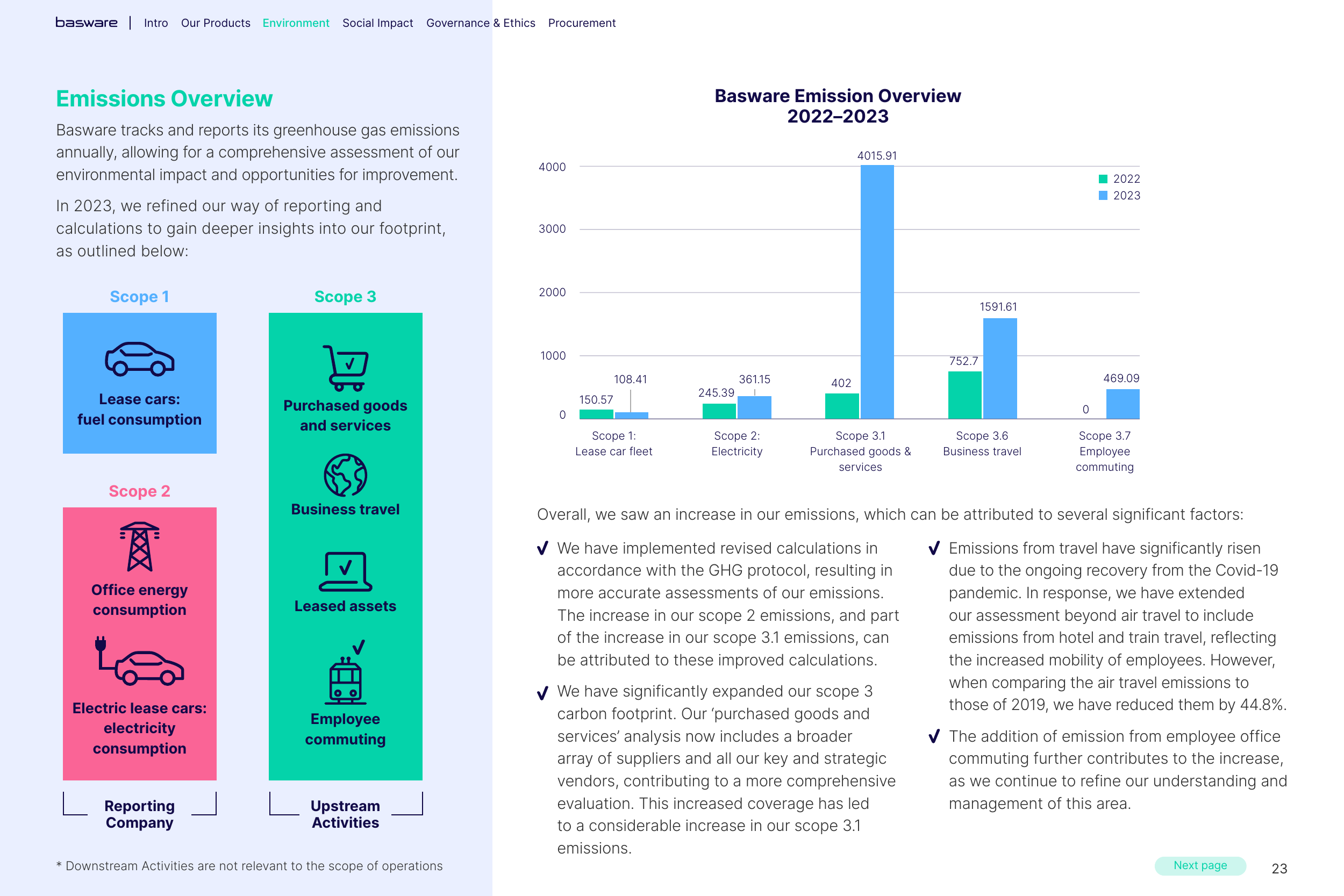This screenshot has height=896, width=1344.
Task: Click the Scope 1 heading
Action: tap(139, 297)
